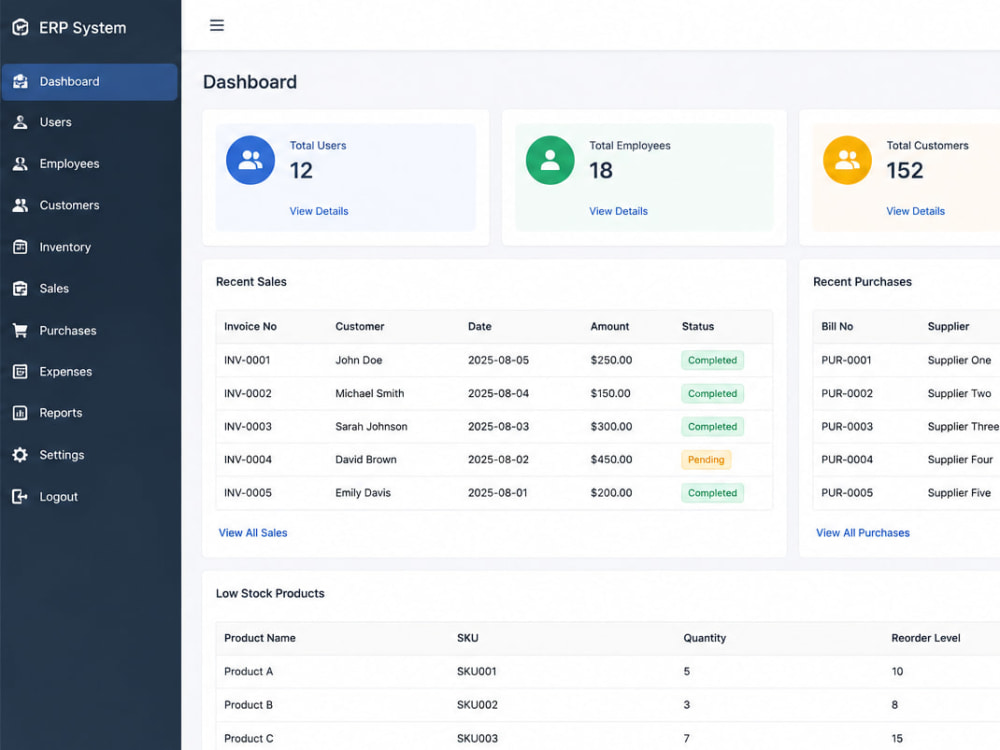This screenshot has height=750, width=1000.
Task: Click the Amount column header
Action: tap(610, 327)
